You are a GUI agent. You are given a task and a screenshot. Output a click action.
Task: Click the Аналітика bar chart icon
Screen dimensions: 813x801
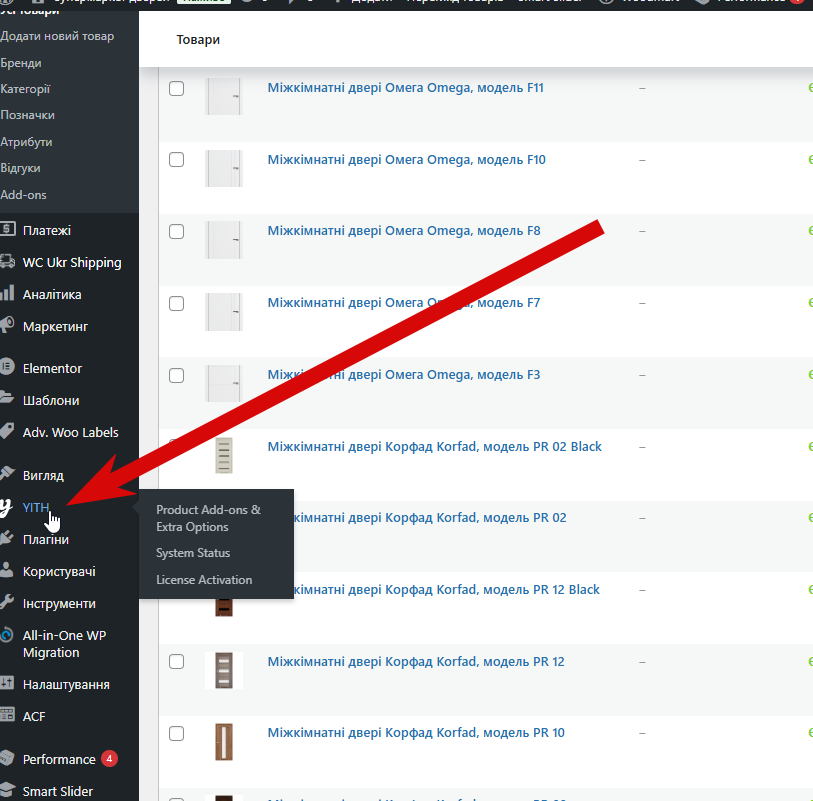(7, 293)
